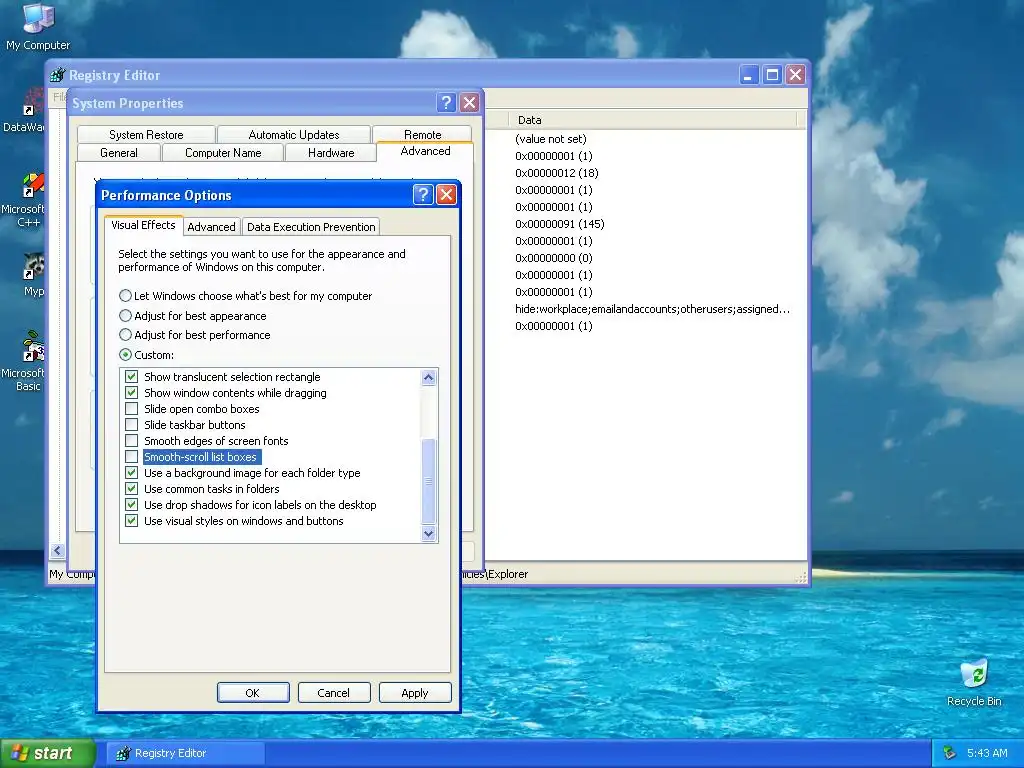Click scroll up arrow in visual effects list
This screenshot has width=1024, height=768.
(x=428, y=377)
